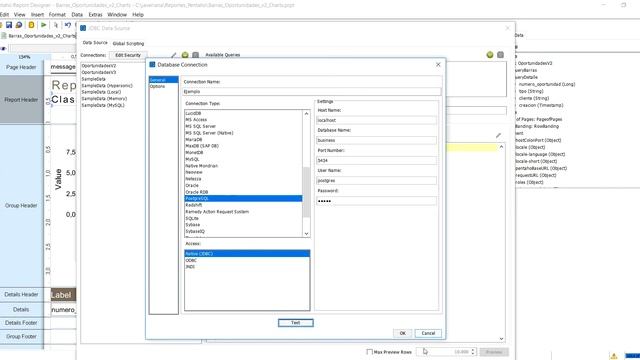Select SampleData (Hypersonic) connection
The image size is (640, 360).
pos(107,86)
